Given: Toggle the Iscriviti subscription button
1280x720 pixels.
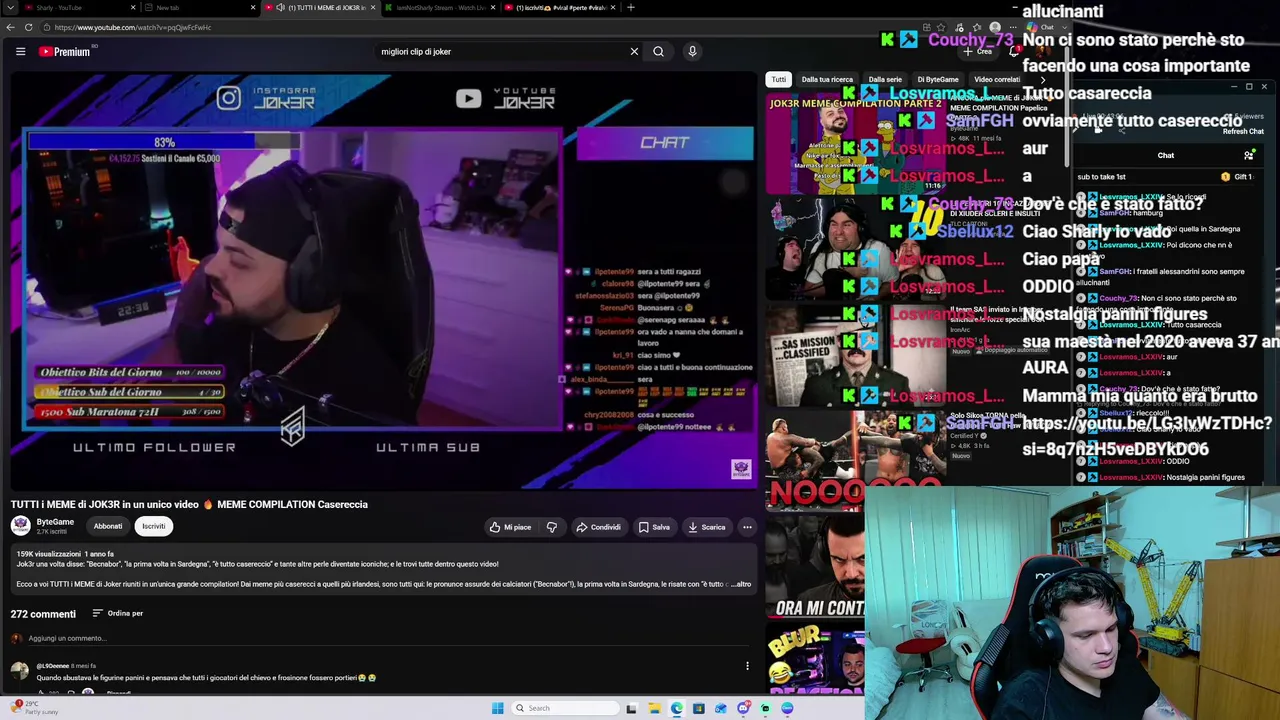Looking at the screenshot, I should 153,526.
